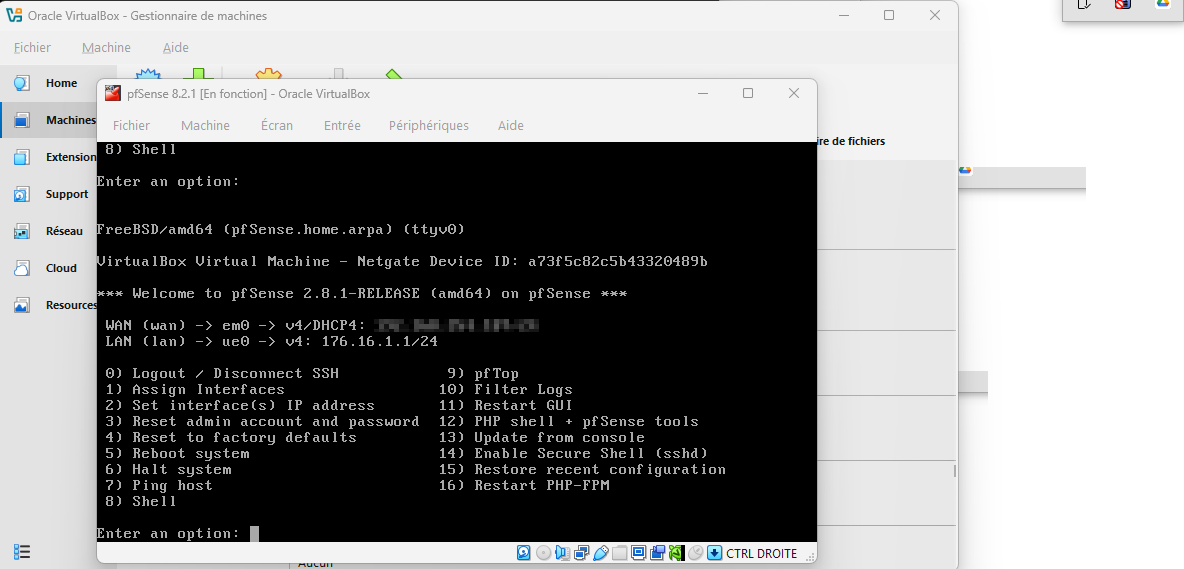The height and width of the screenshot is (569, 1184).
Task: Click the optical disc drive status icon
Action: (543, 553)
